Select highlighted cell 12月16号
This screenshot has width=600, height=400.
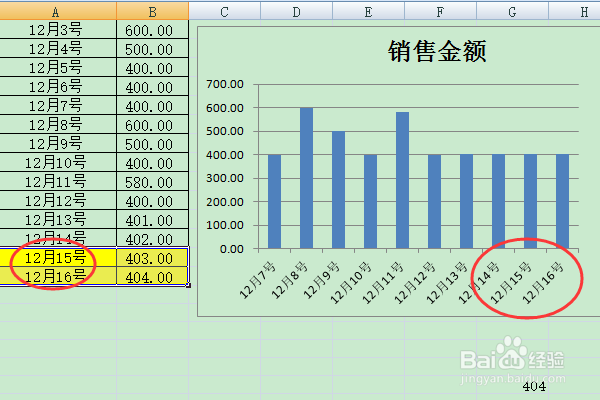[x=57, y=276]
